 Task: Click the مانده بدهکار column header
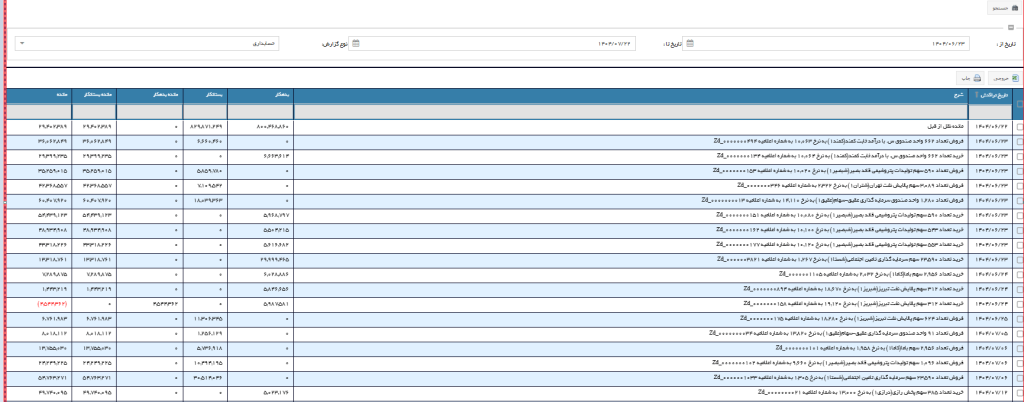coord(150,96)
